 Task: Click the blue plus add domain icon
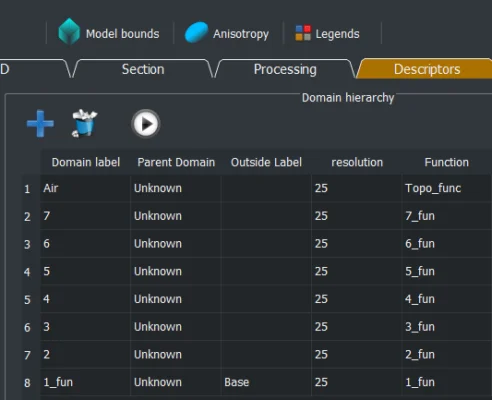click(40, 123)
